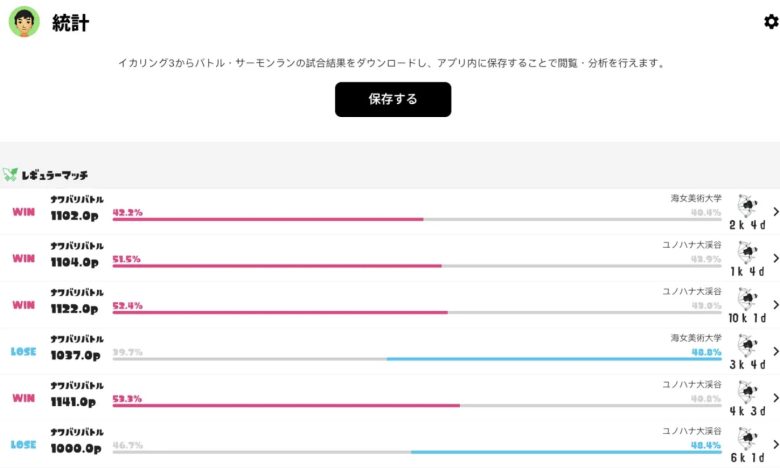Open the settings gear icon
This screenshot has height=468, width=780.
tap(770, 22)
